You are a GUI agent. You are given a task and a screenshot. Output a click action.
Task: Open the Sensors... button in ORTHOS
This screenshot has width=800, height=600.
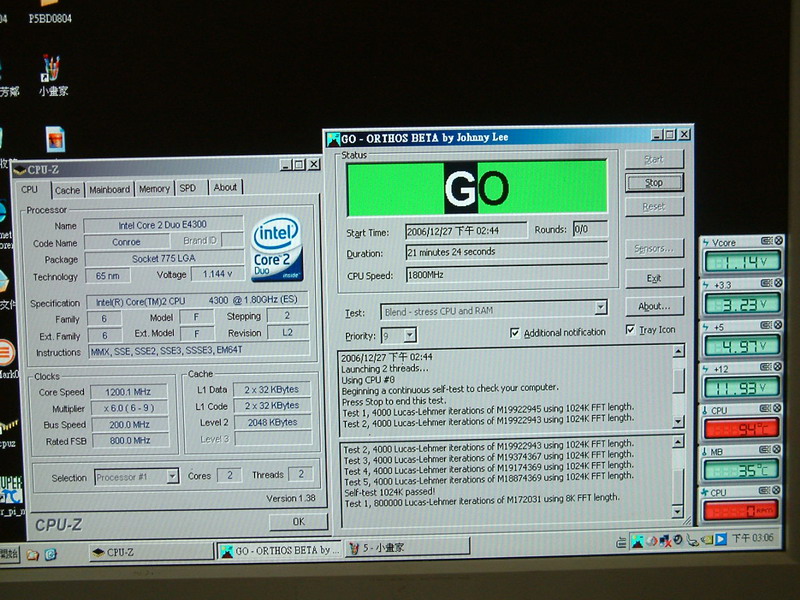(655, 248)
